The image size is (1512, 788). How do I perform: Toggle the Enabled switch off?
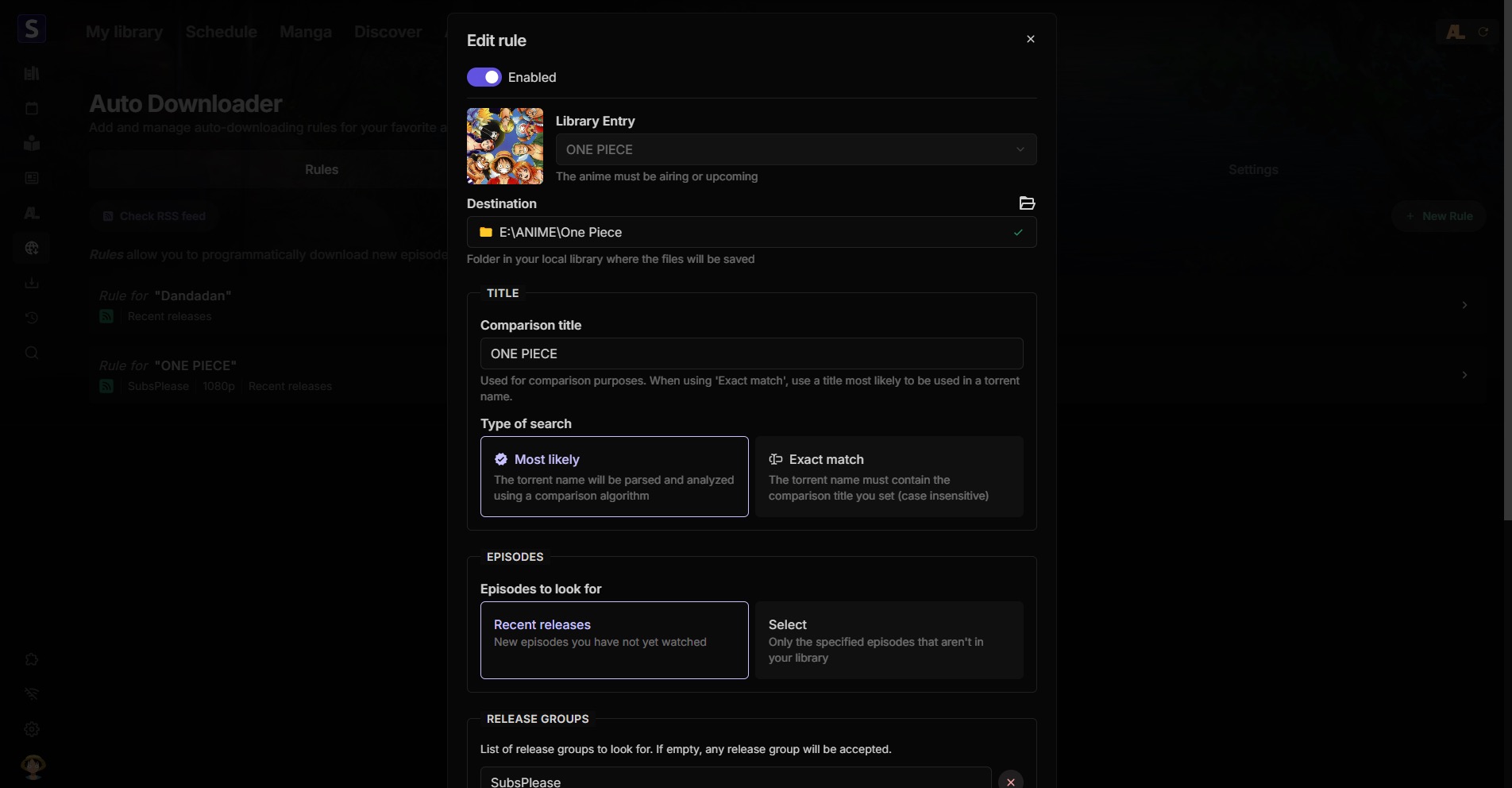(484, 77)
